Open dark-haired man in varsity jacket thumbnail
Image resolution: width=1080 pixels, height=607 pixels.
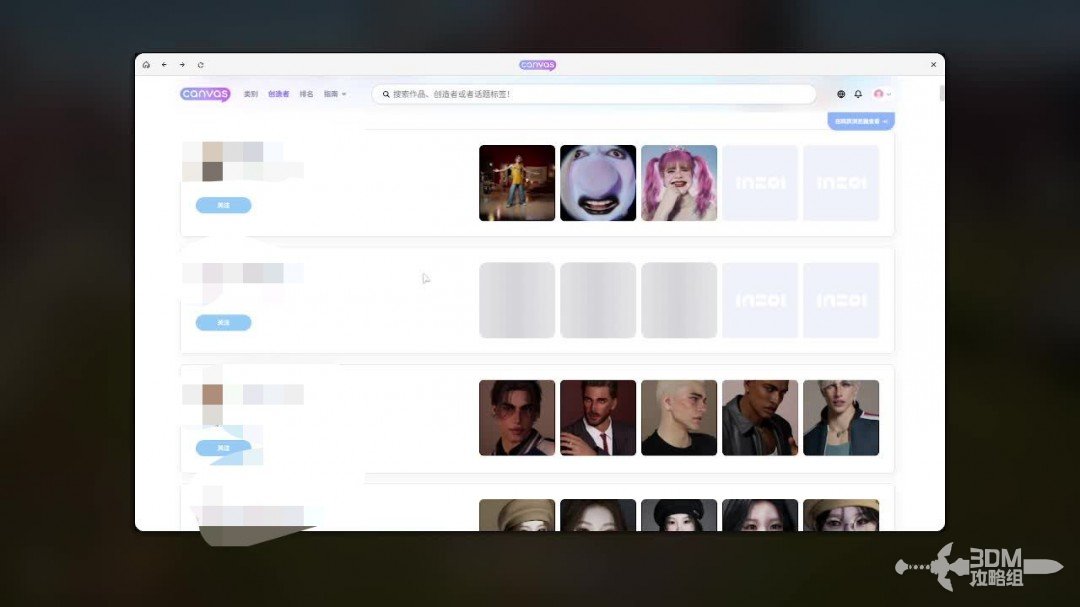pyautogui.click(x=517, y=418)
